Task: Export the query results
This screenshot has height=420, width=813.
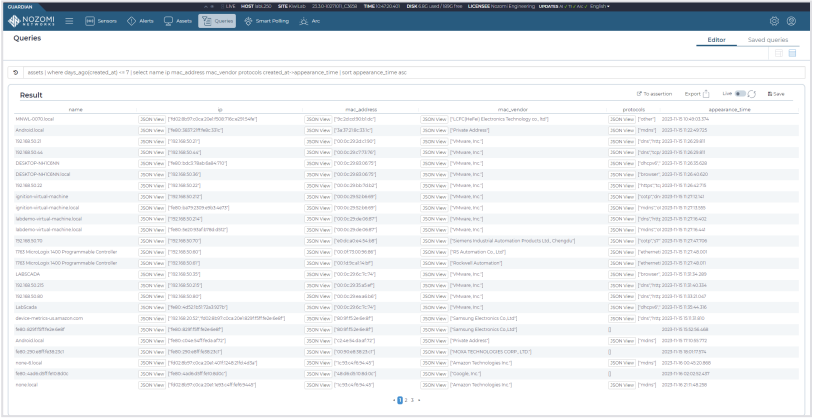Action: click(700, 93)
